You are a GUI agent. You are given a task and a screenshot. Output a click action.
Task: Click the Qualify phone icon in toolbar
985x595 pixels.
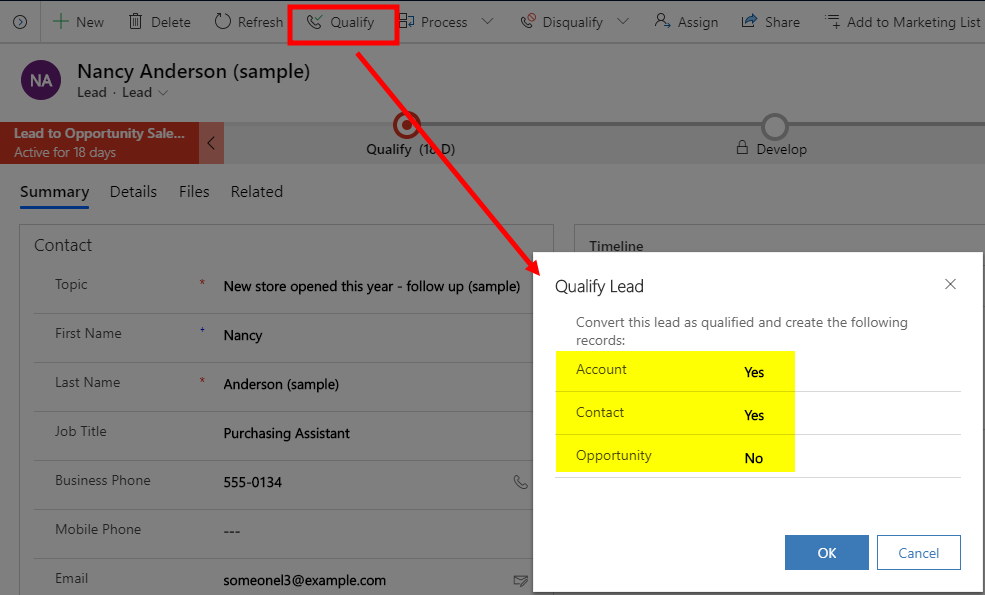point(315,22)
